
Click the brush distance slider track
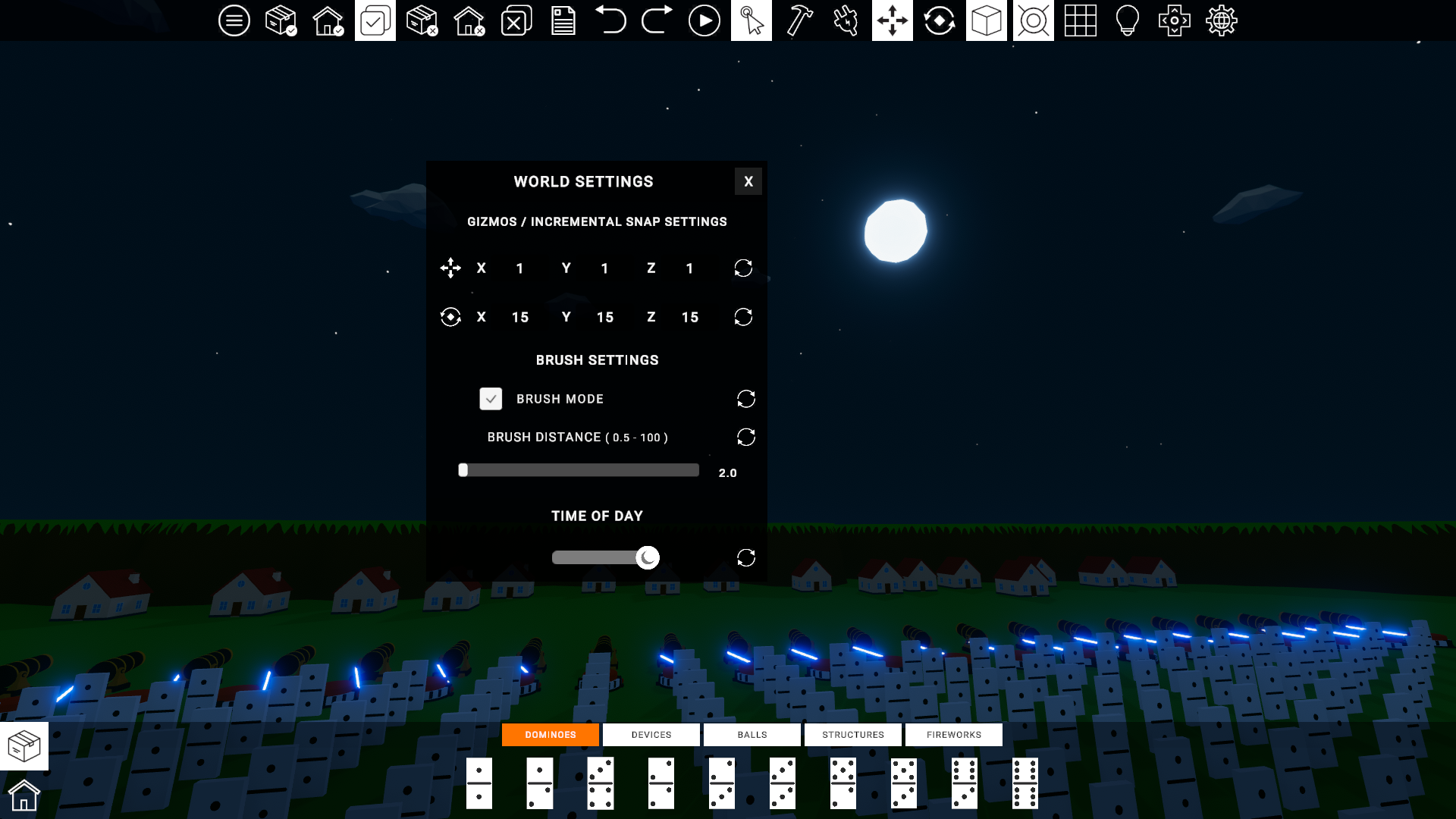tap(580, 470)
